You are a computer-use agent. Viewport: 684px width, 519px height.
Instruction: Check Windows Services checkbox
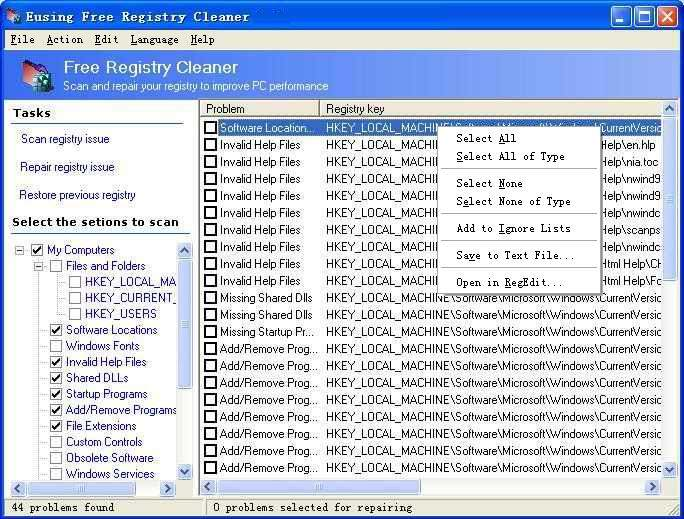[56, 474]
